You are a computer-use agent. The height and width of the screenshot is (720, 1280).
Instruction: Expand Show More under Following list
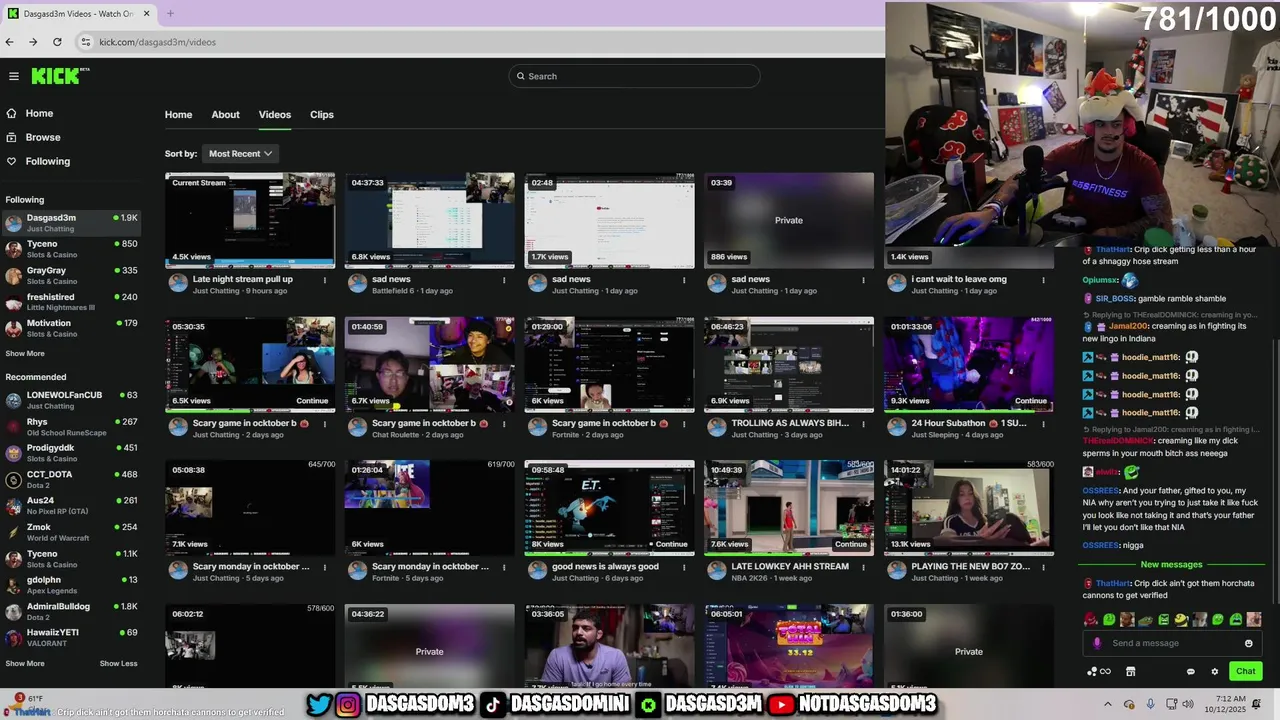[25, 353]
